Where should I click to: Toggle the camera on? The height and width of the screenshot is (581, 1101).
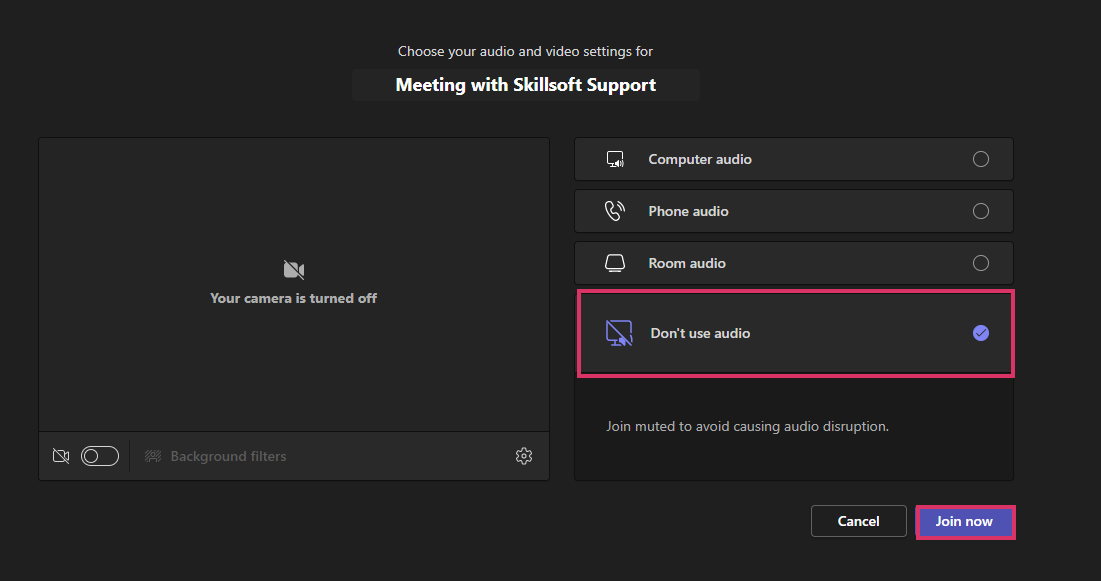(99, 455)
